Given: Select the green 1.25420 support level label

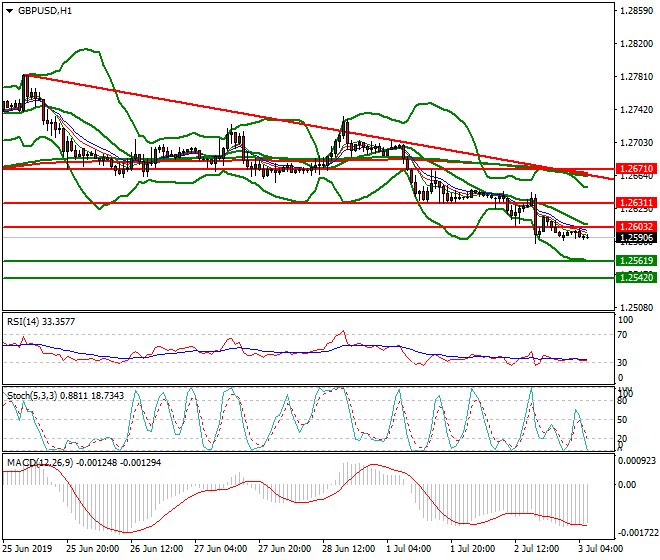Looking at the screenshot, I should pos(636,277).
